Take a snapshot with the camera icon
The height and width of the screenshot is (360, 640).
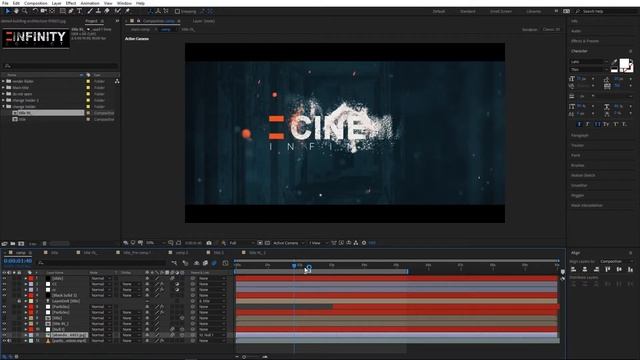(x=209, y=243)
